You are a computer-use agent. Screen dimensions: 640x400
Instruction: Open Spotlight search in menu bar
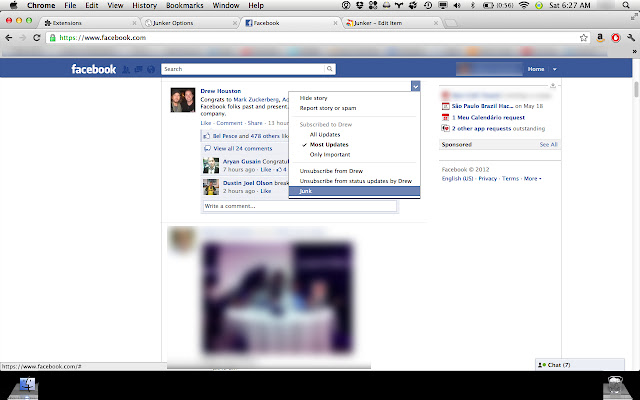[x=626, y=5]
